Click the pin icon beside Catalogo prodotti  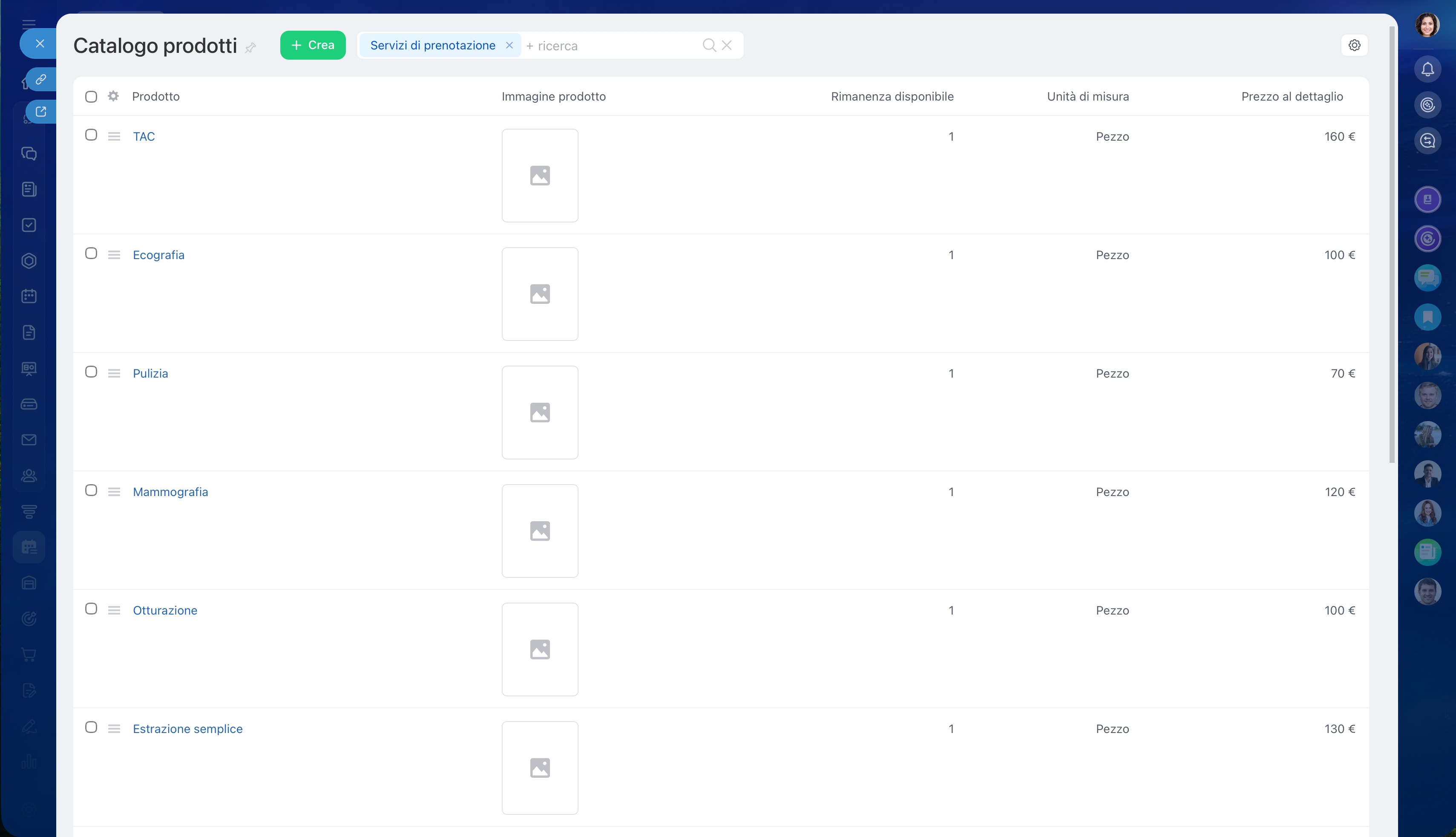pos(250,48)
